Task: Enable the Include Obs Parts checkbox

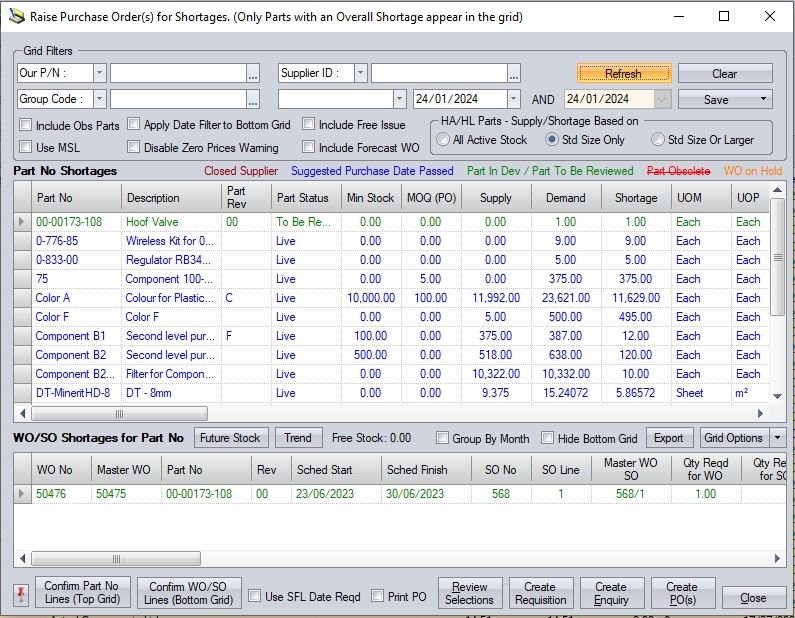Action: [26, 126]
